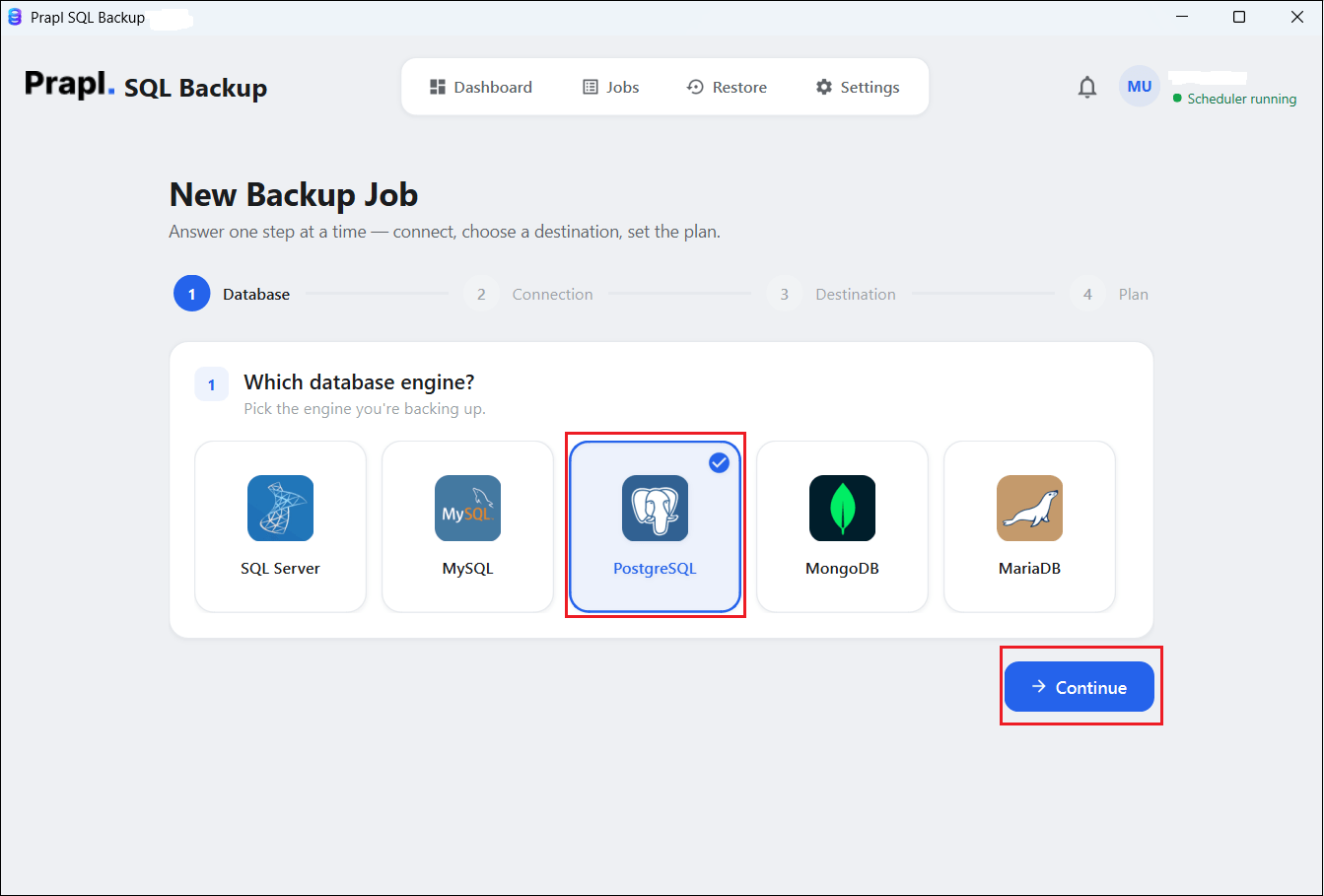Viewport: 1324px width, 896px height.
Task: Click the "Answer one step at a time" subtitle
Action: pyautogui.click(x=445, y=233)
